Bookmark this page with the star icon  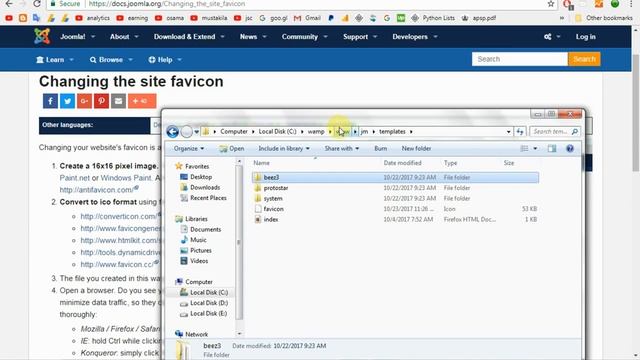pos(551,4)
